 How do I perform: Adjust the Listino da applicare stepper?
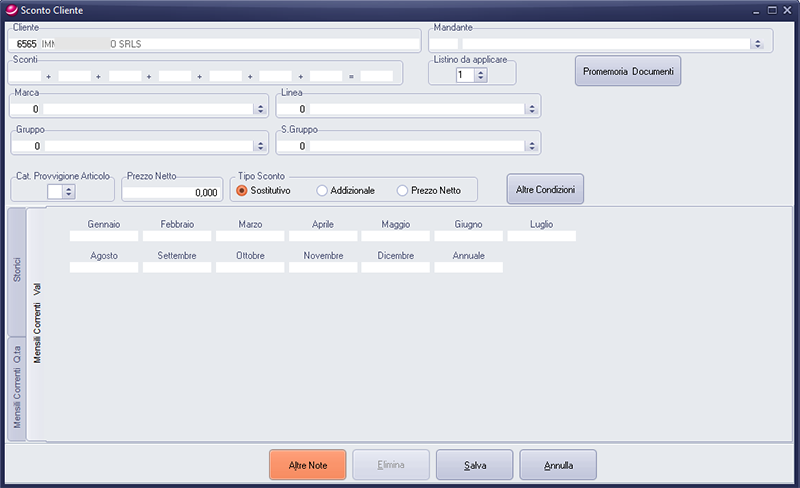click(480, 75)
